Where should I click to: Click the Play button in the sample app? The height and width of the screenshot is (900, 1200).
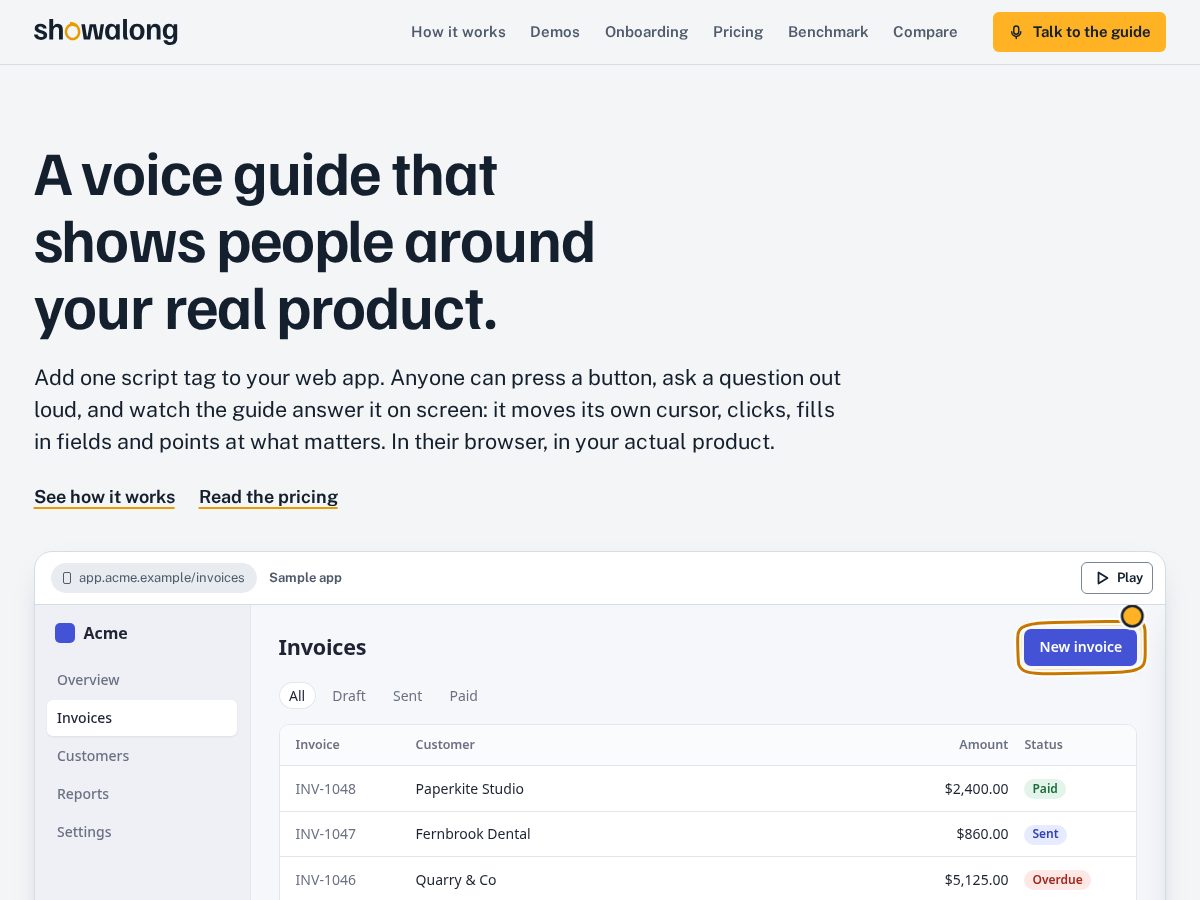[x=1117, y=578]
